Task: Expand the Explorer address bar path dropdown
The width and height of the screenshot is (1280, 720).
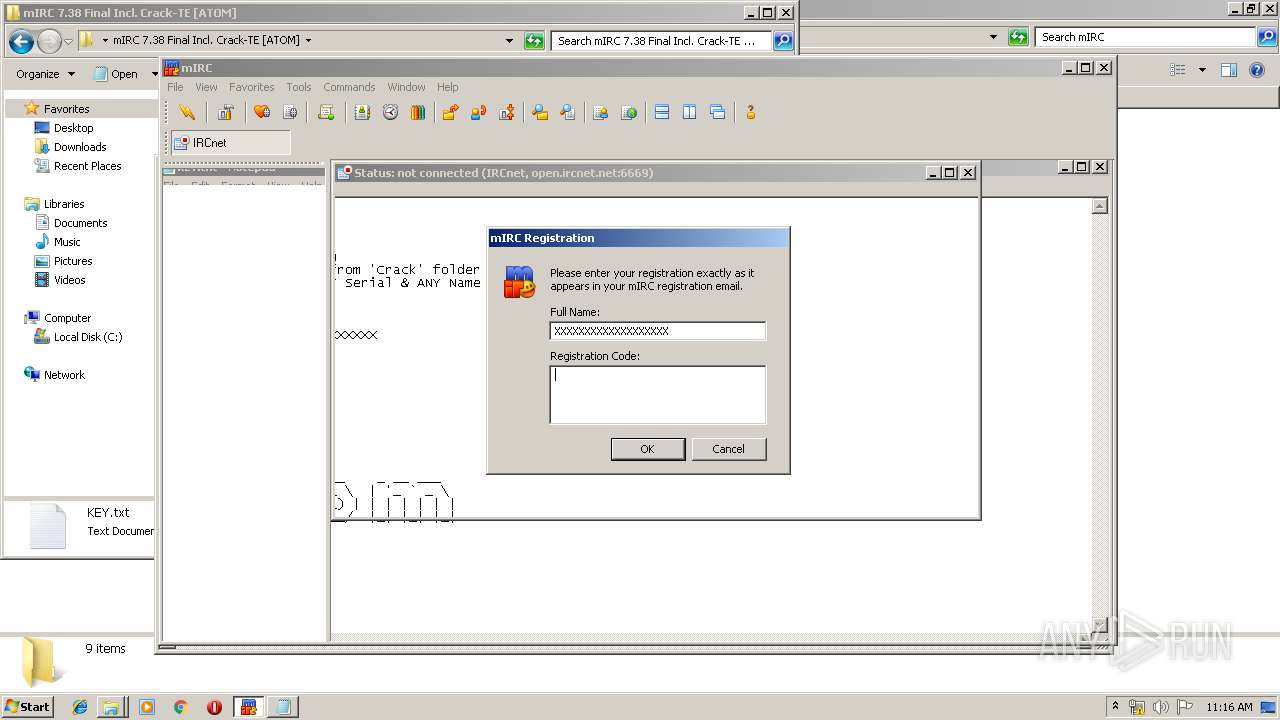Action: tap(308, 41)
